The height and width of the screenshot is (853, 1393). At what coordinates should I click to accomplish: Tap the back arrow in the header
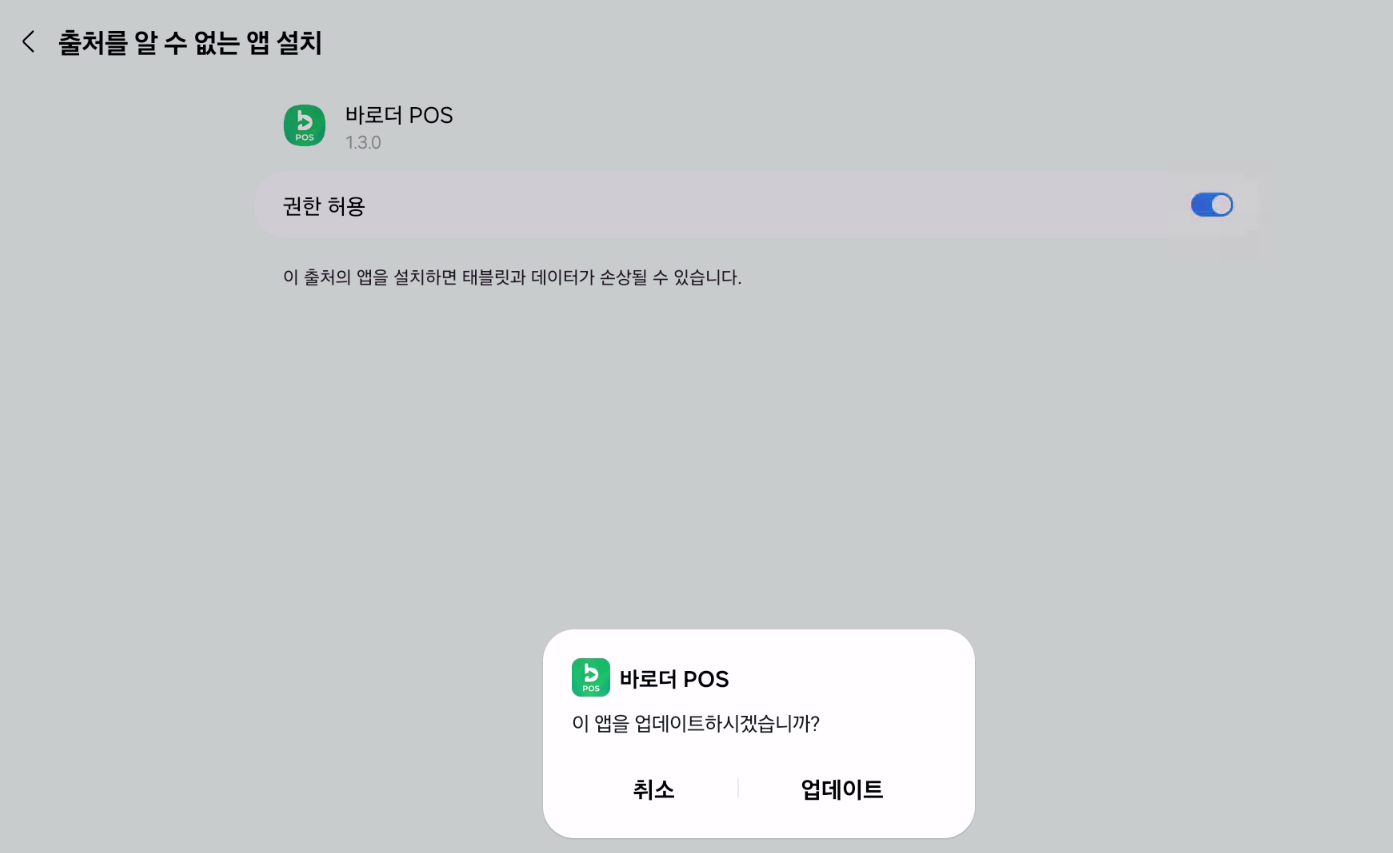28,42
